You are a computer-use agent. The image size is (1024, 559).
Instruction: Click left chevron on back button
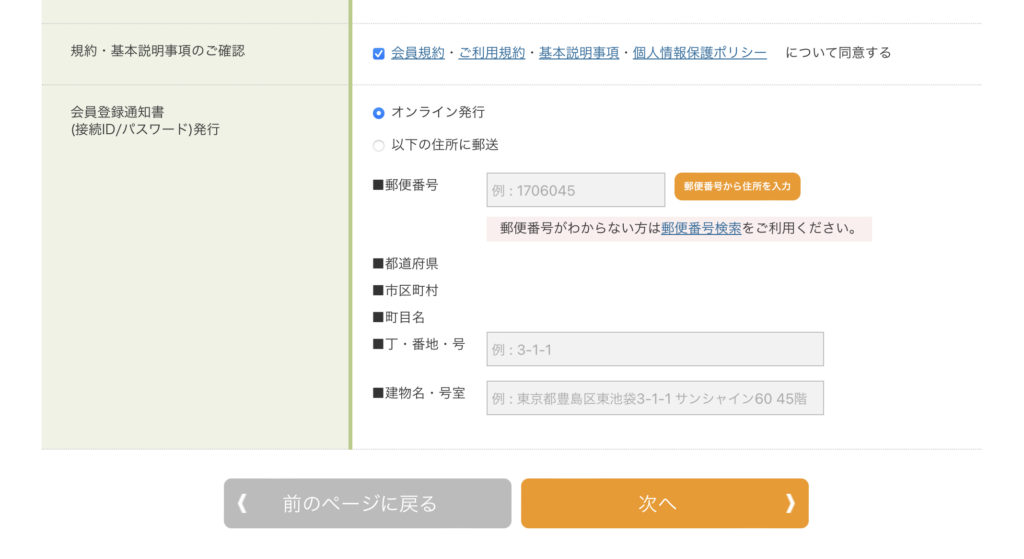[x=242, y=503]
